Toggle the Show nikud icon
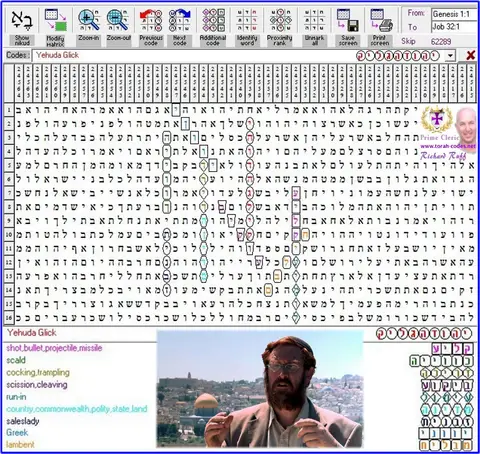This screenshot has width=480, height=454. [x=22, y=20]
